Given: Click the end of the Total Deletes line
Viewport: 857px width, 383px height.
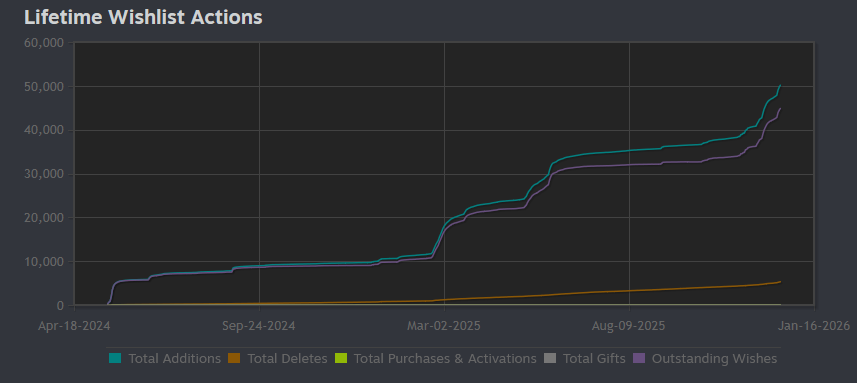Looking at the screenshot, I should (780, 281).
